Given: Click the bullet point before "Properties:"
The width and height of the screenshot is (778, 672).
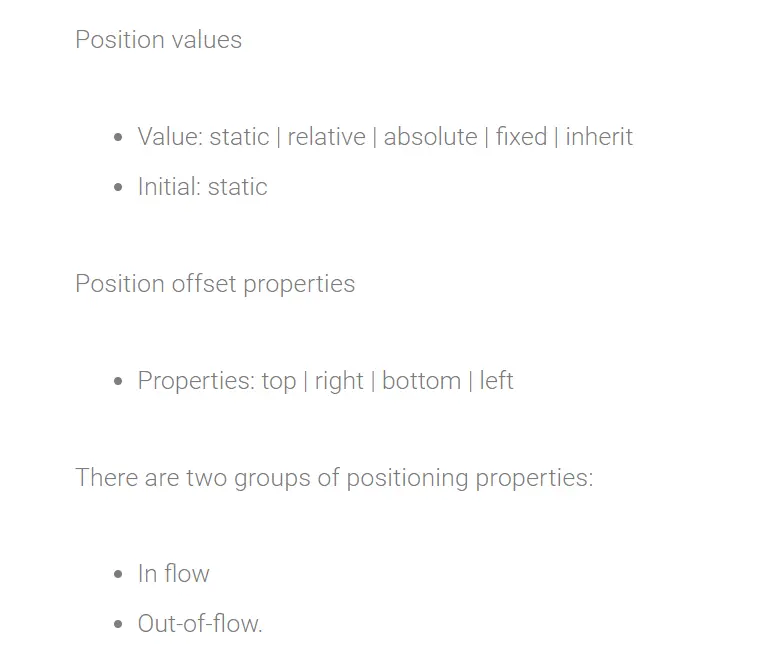Looking at the screenshot, I should coord(119,382).
